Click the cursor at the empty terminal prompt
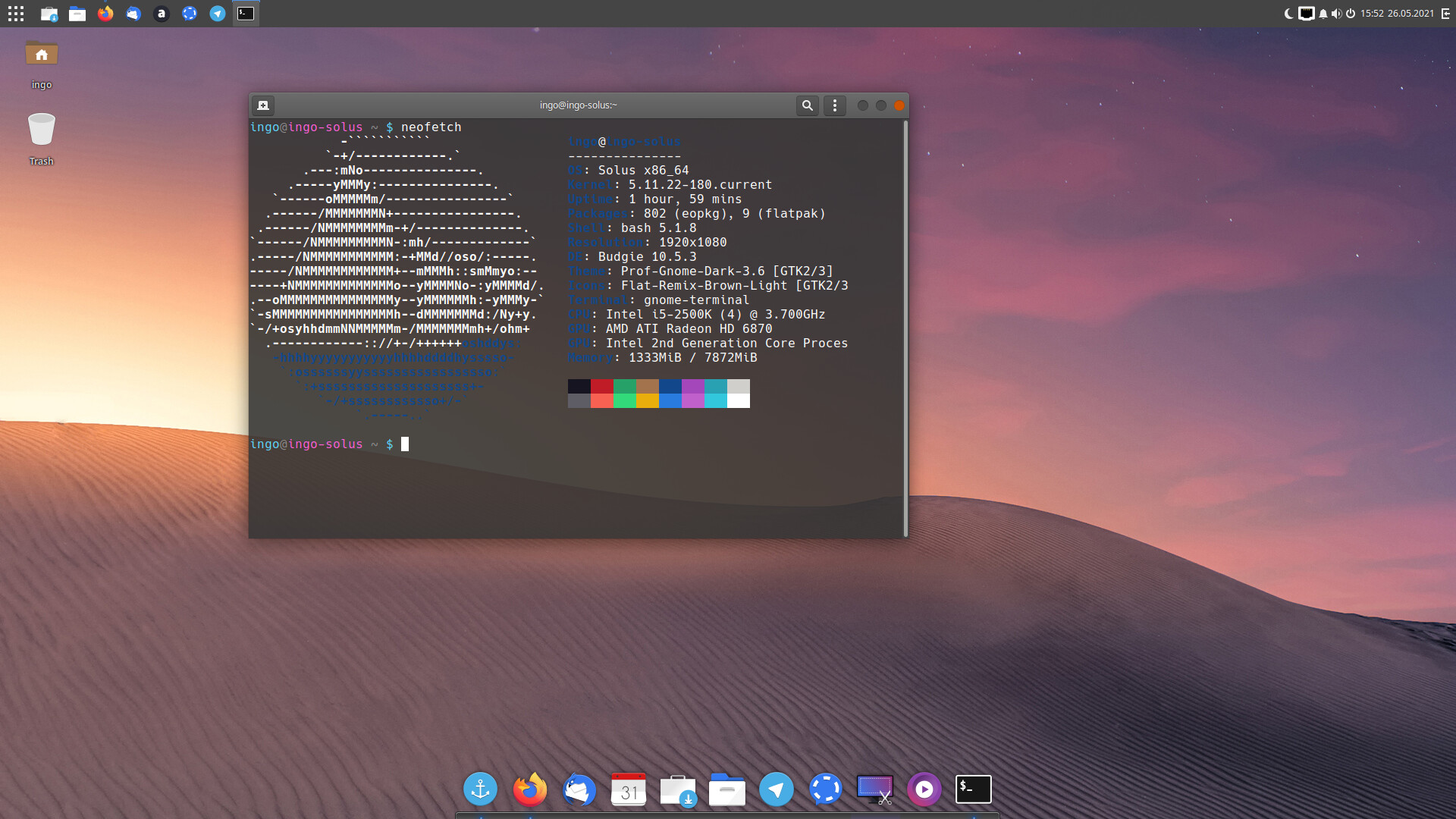1456x819 pixels. [405, 444]
